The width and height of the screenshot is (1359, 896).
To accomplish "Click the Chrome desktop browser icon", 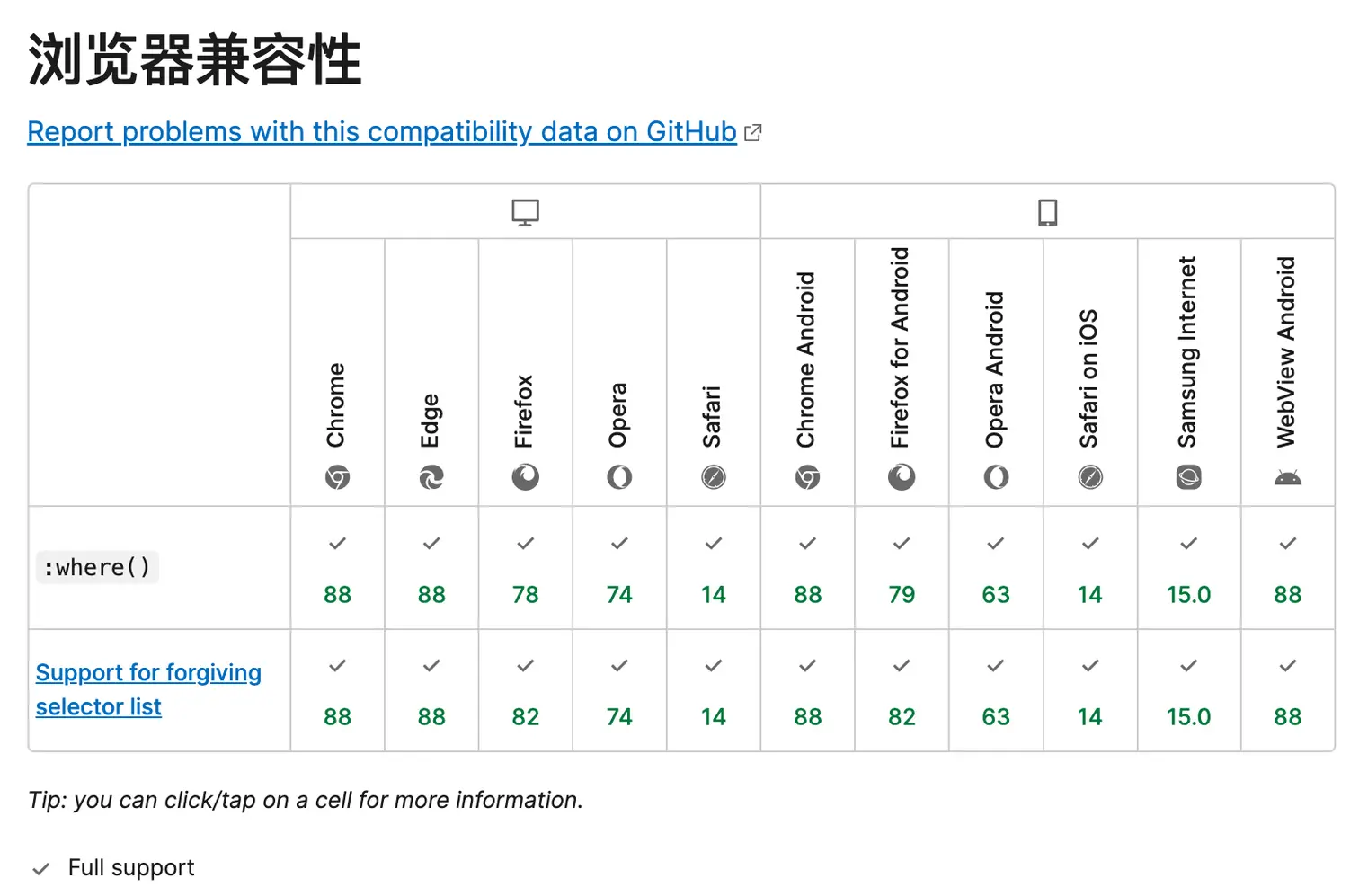I will click(x=337, y=477).
